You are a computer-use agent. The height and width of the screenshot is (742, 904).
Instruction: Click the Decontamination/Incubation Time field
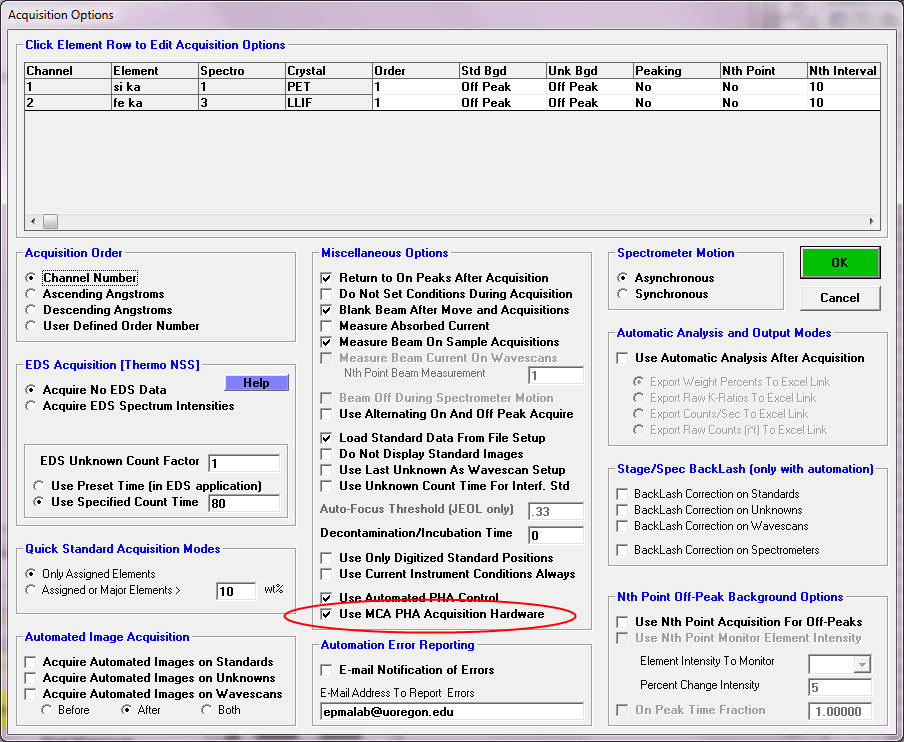pyautogui.click(x=555, y=535)
